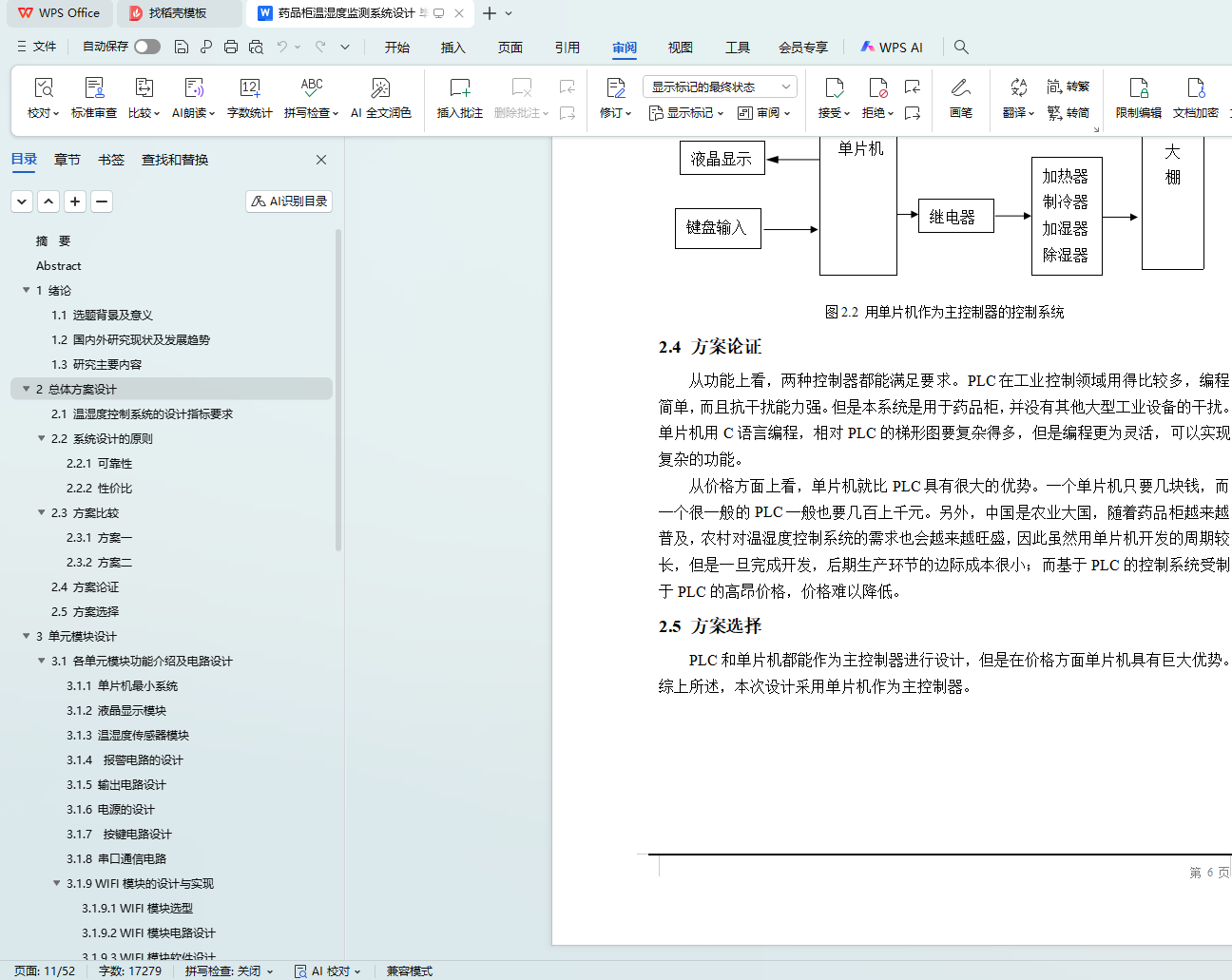The image size is (1232, 980).
Task: Click the AI 全文润色 polish icon
Action: 380,89
